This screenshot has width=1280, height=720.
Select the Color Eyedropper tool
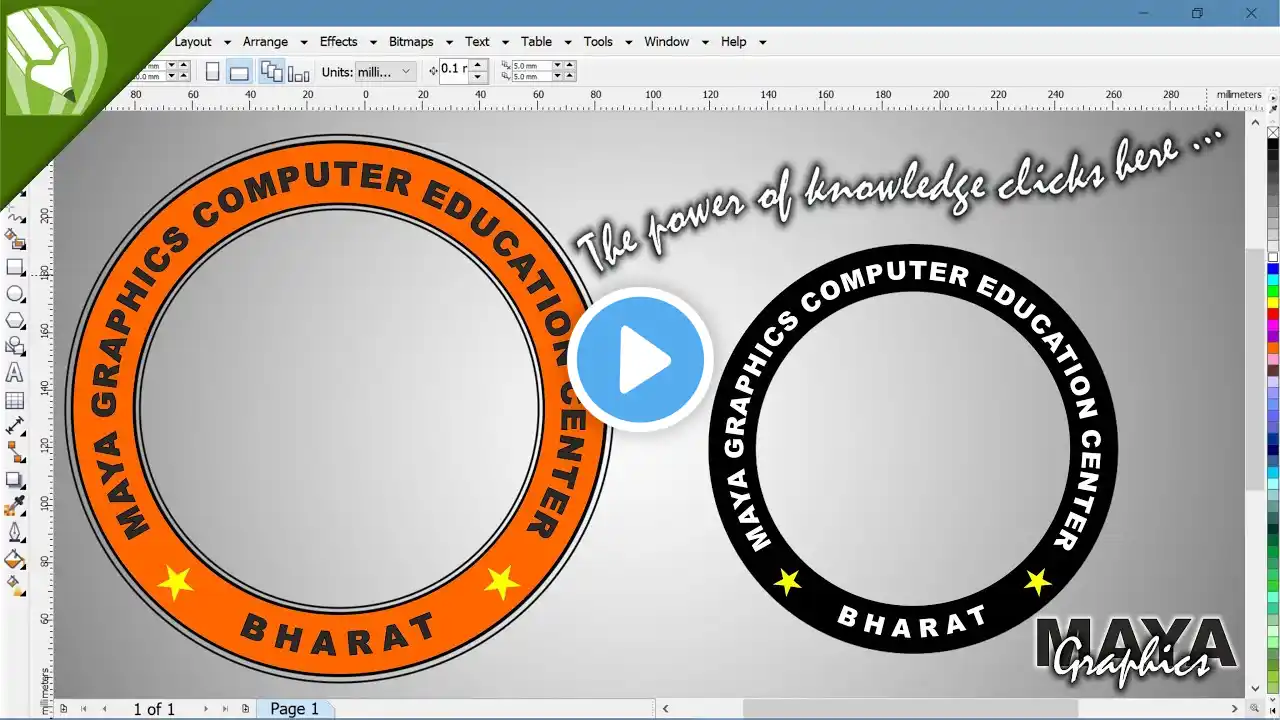coord(15,506)
